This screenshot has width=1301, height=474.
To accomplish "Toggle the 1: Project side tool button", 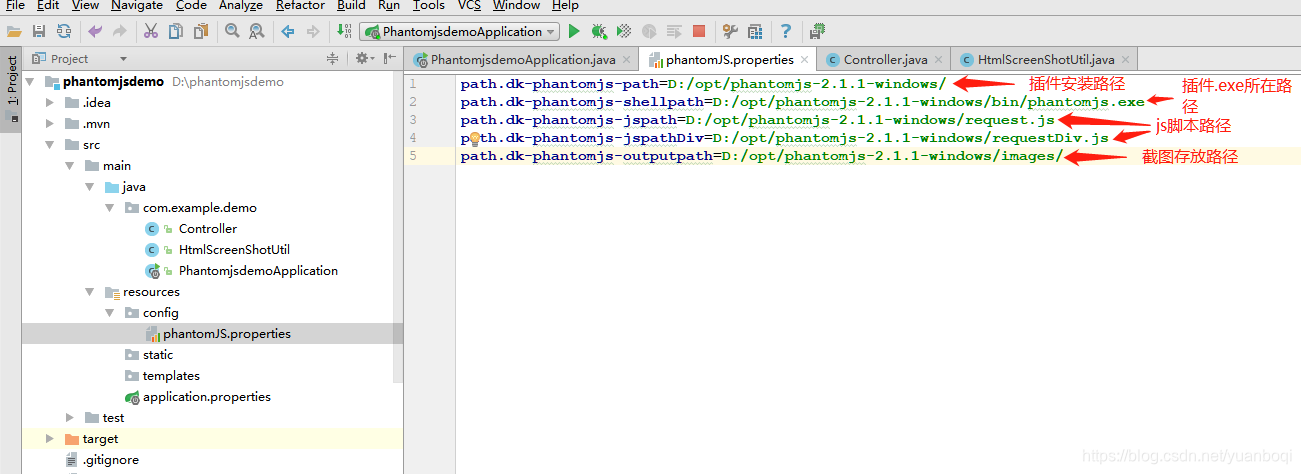I will point(11,84).
